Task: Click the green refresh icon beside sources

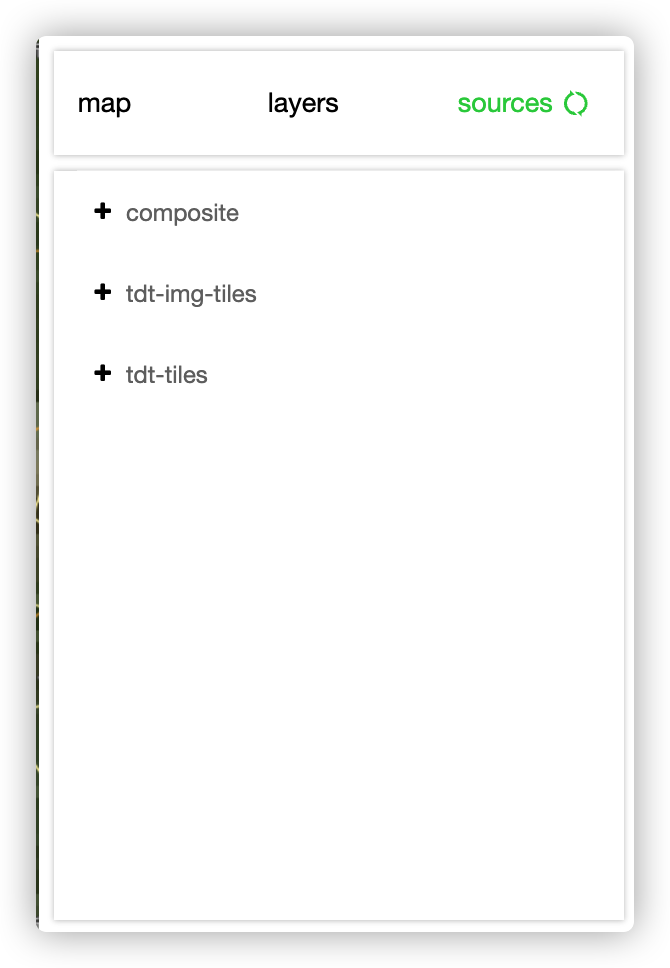Action: (576, 103)
